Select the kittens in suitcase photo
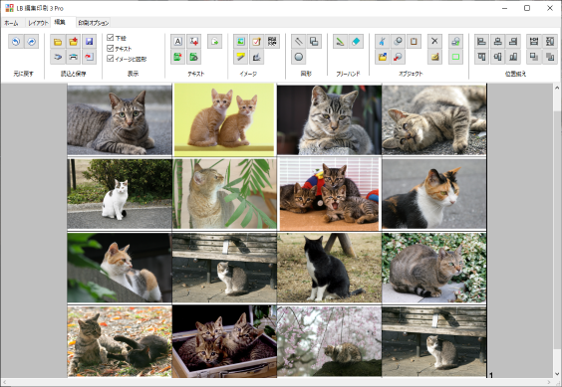Viewport: 562px width, 387px height. click(224, 341)
